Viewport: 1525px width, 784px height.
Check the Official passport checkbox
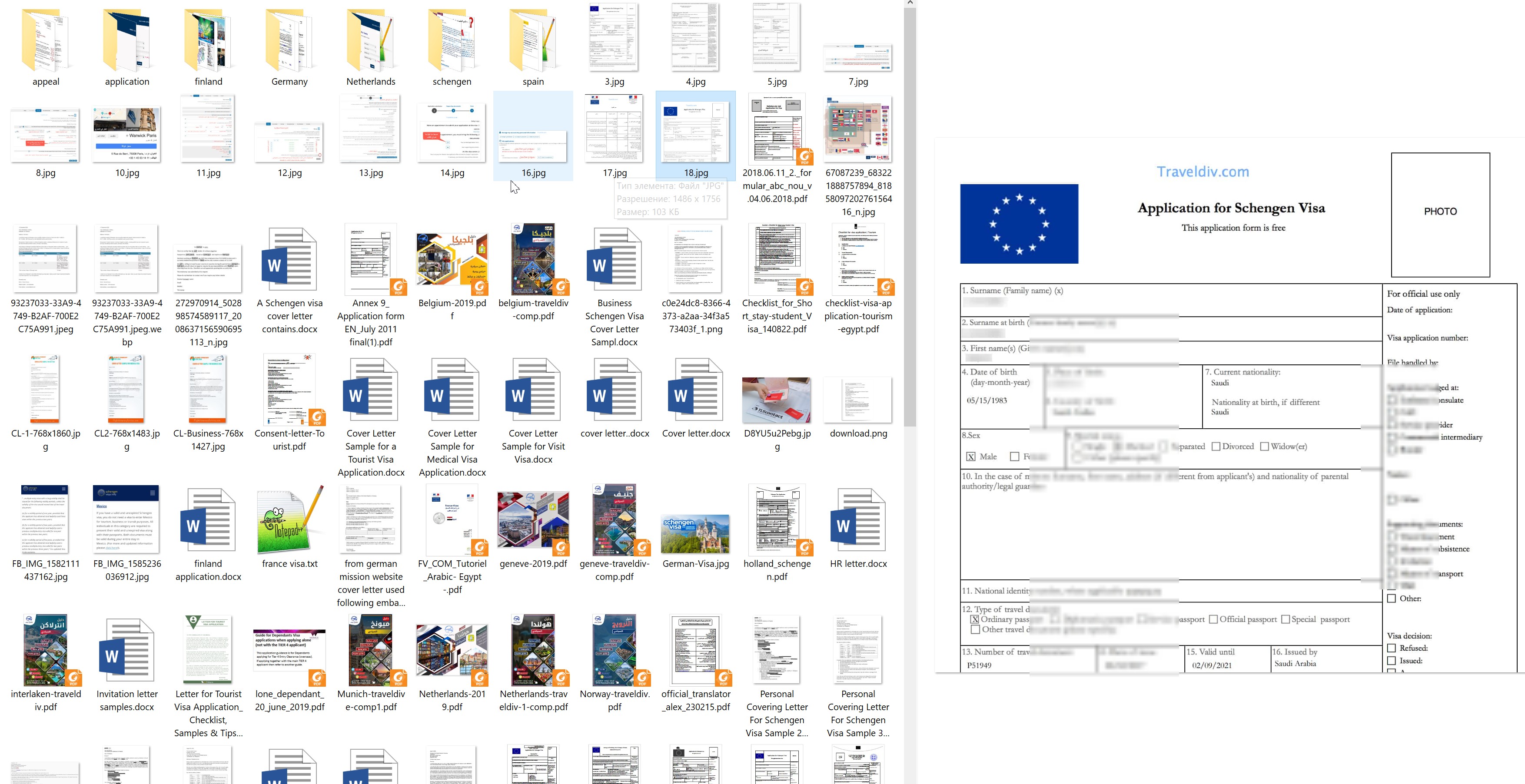(1213, 619)
